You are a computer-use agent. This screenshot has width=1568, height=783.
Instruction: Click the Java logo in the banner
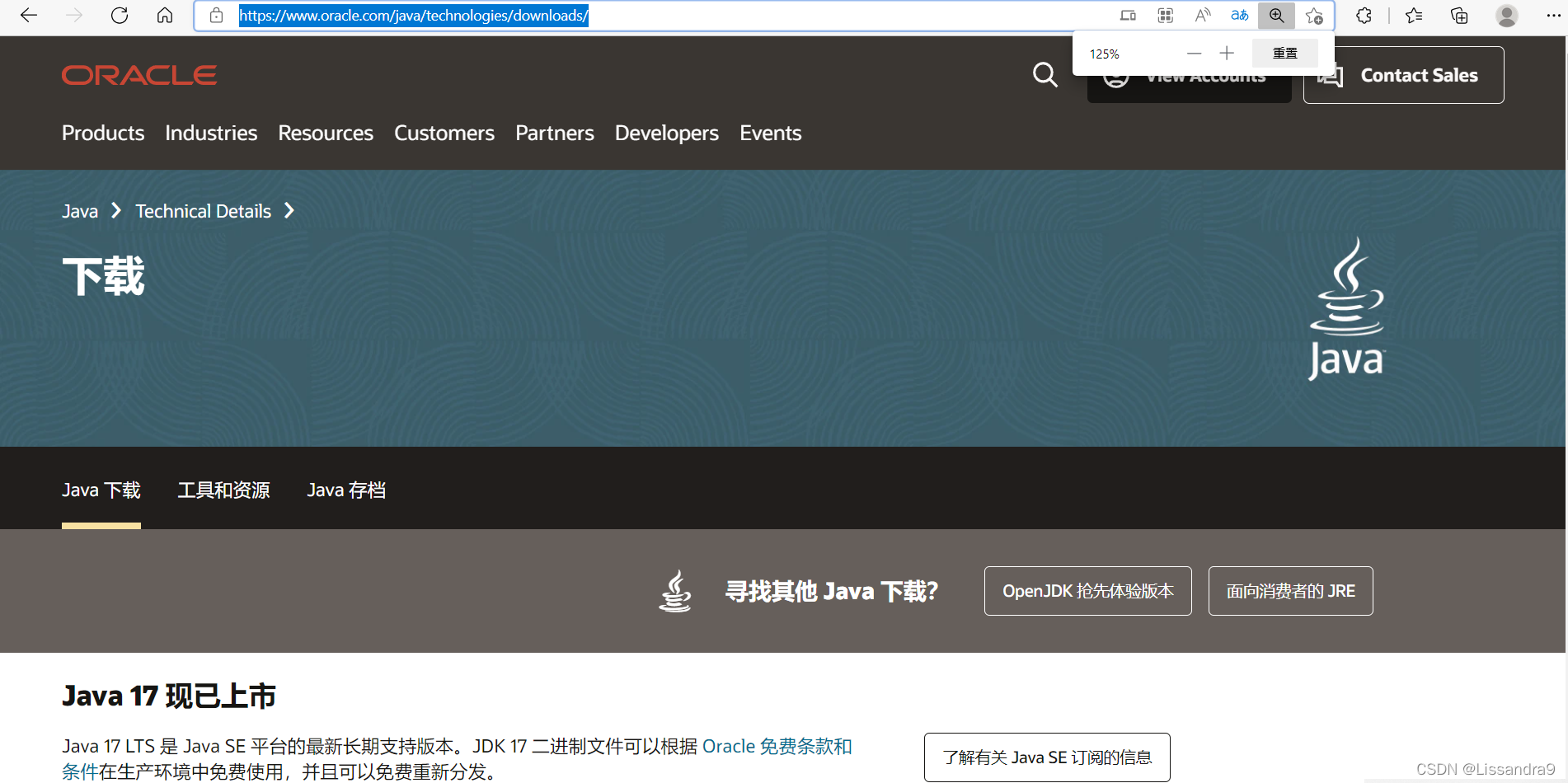coord(1347,309)
